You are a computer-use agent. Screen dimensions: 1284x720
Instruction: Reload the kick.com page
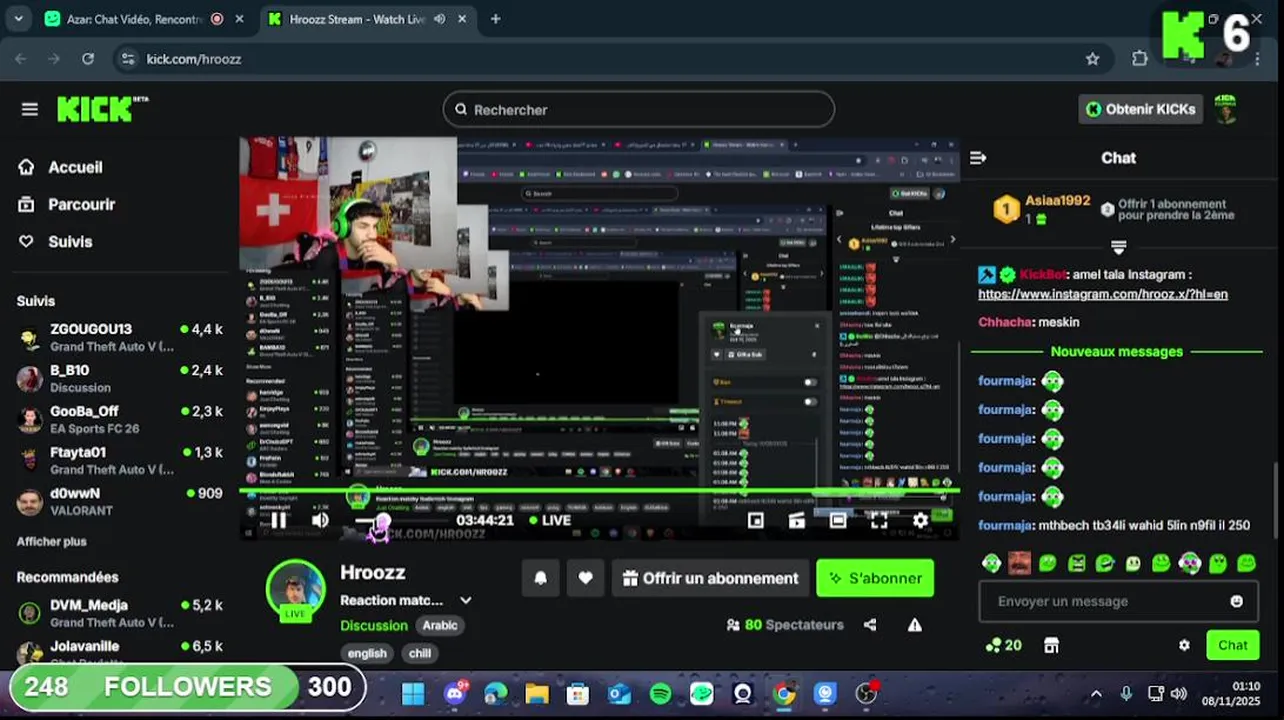[88, 59]
